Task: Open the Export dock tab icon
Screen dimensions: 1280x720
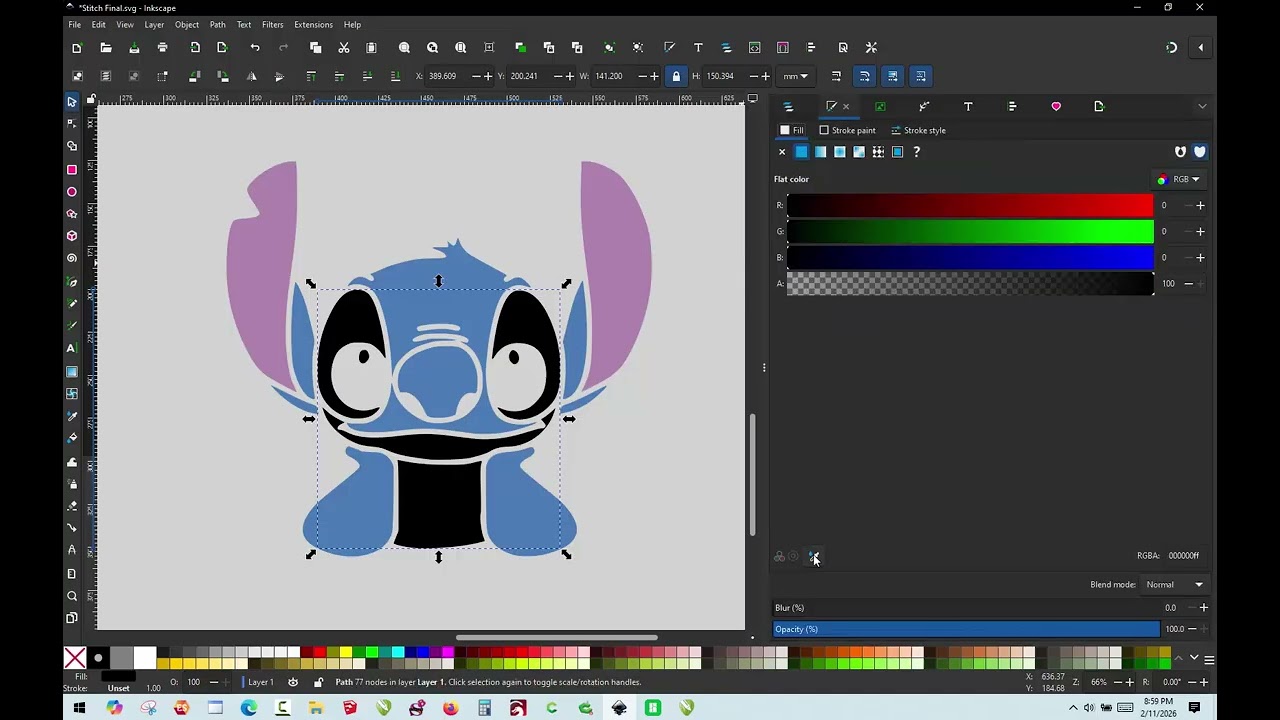Action: tap(1099, 106)
